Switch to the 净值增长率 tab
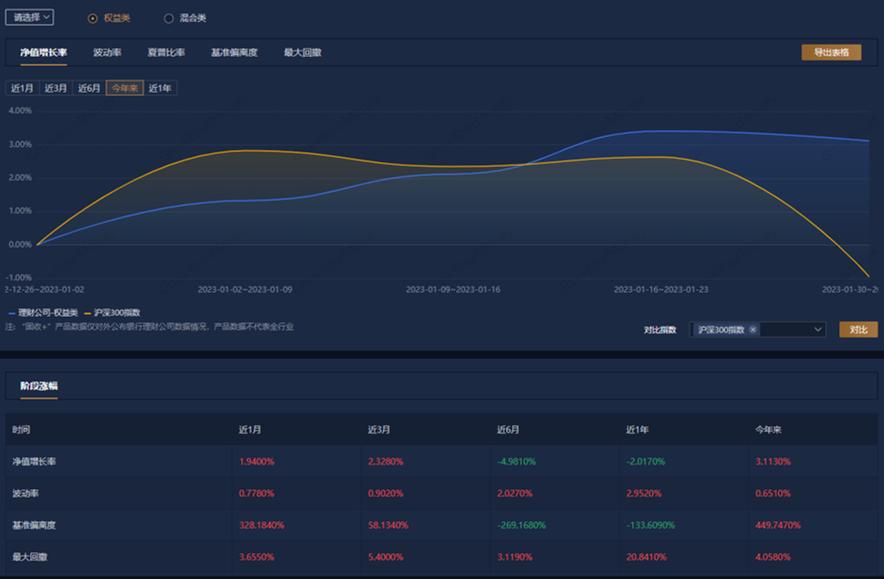The image size is (884, 579). click(44, 52)
